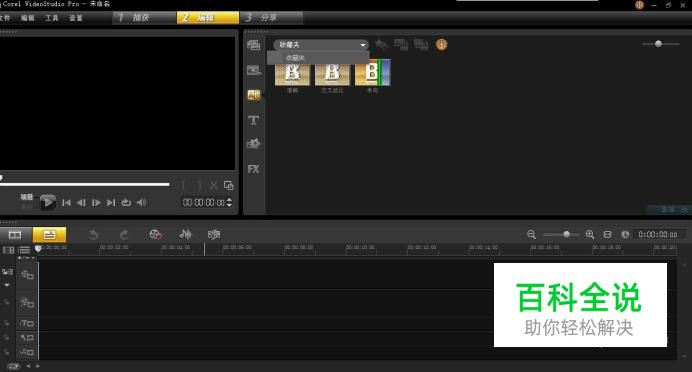692x372 pixels.
Task: Set mark-out bracket
Action: click(199, 185)
